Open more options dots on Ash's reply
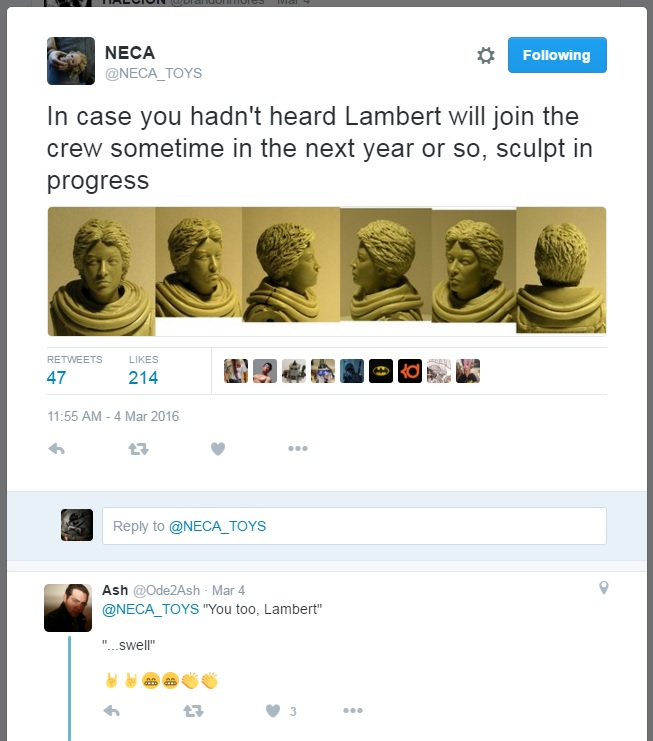This screenshot has height=741, width=653. coord(353,710)
